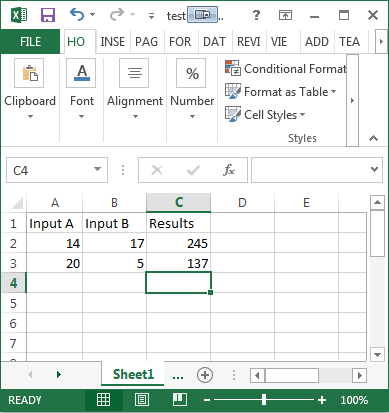
Task: Open the TEAM tab
Action: pos(349,42)
